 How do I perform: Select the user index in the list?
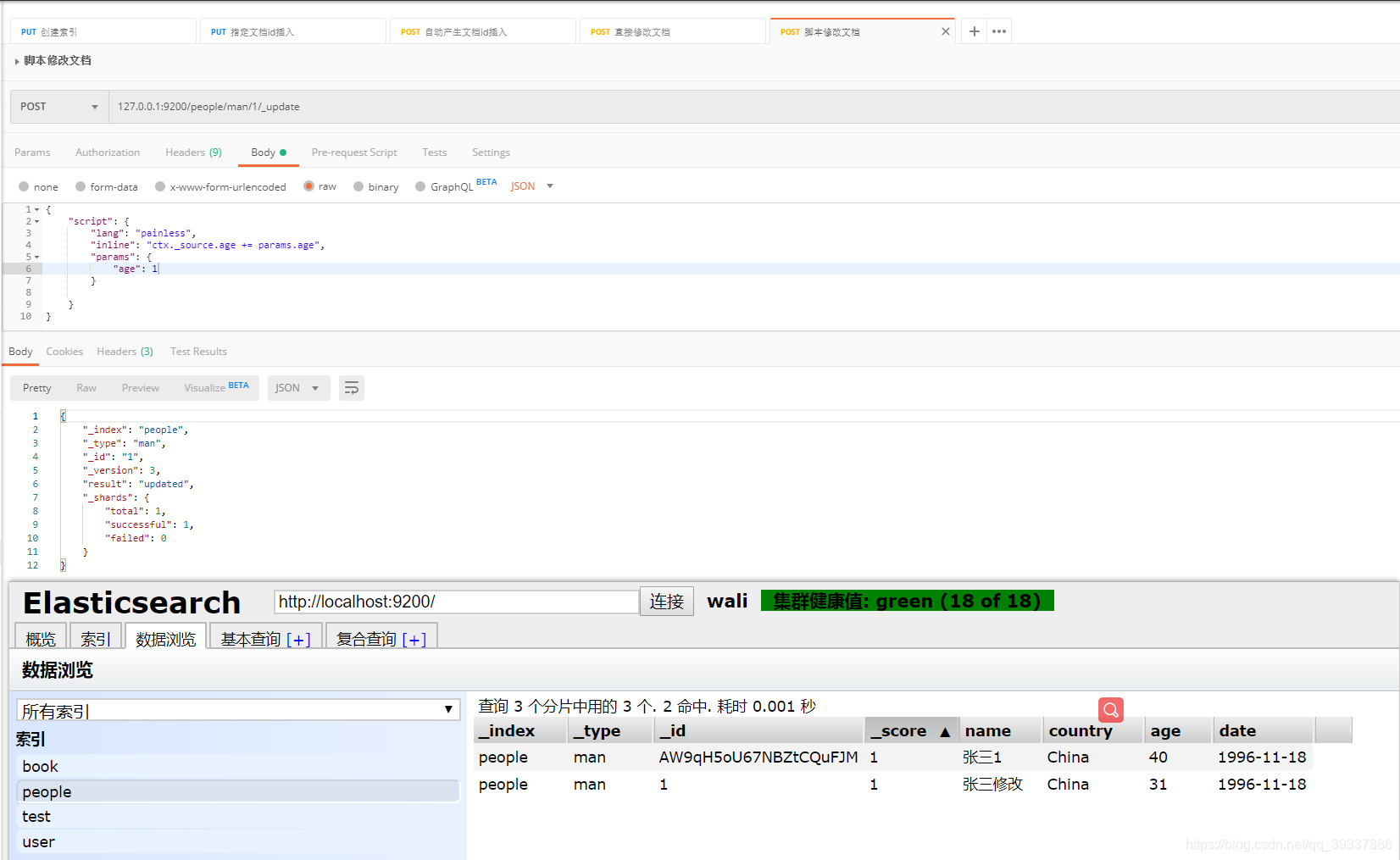[238, 842]
